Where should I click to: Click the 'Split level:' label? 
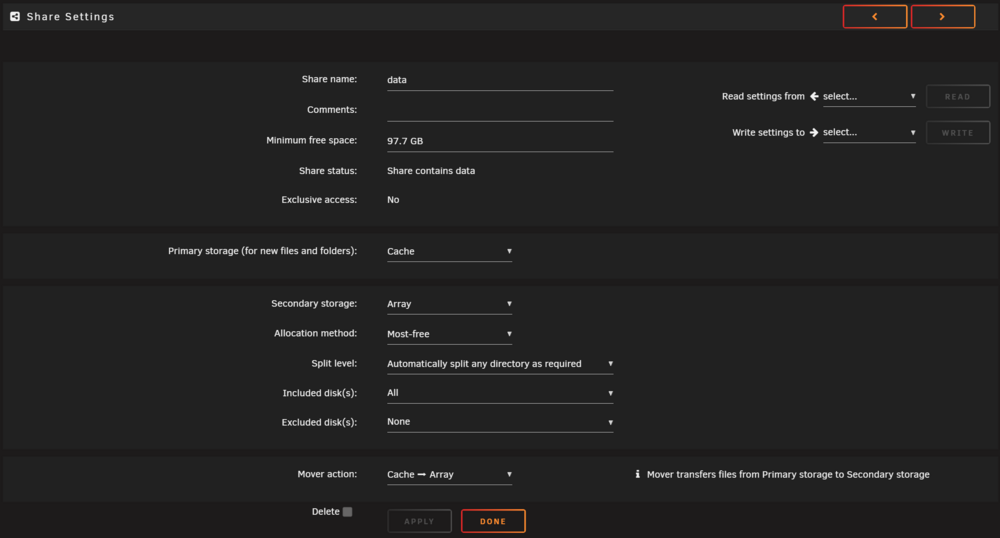tap(334, 363)
